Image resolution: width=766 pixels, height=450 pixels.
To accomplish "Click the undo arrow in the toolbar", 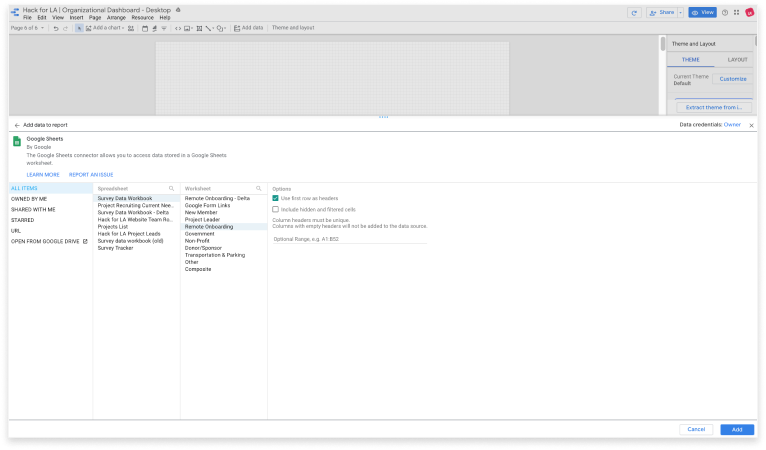I will (x=55, y=28).
